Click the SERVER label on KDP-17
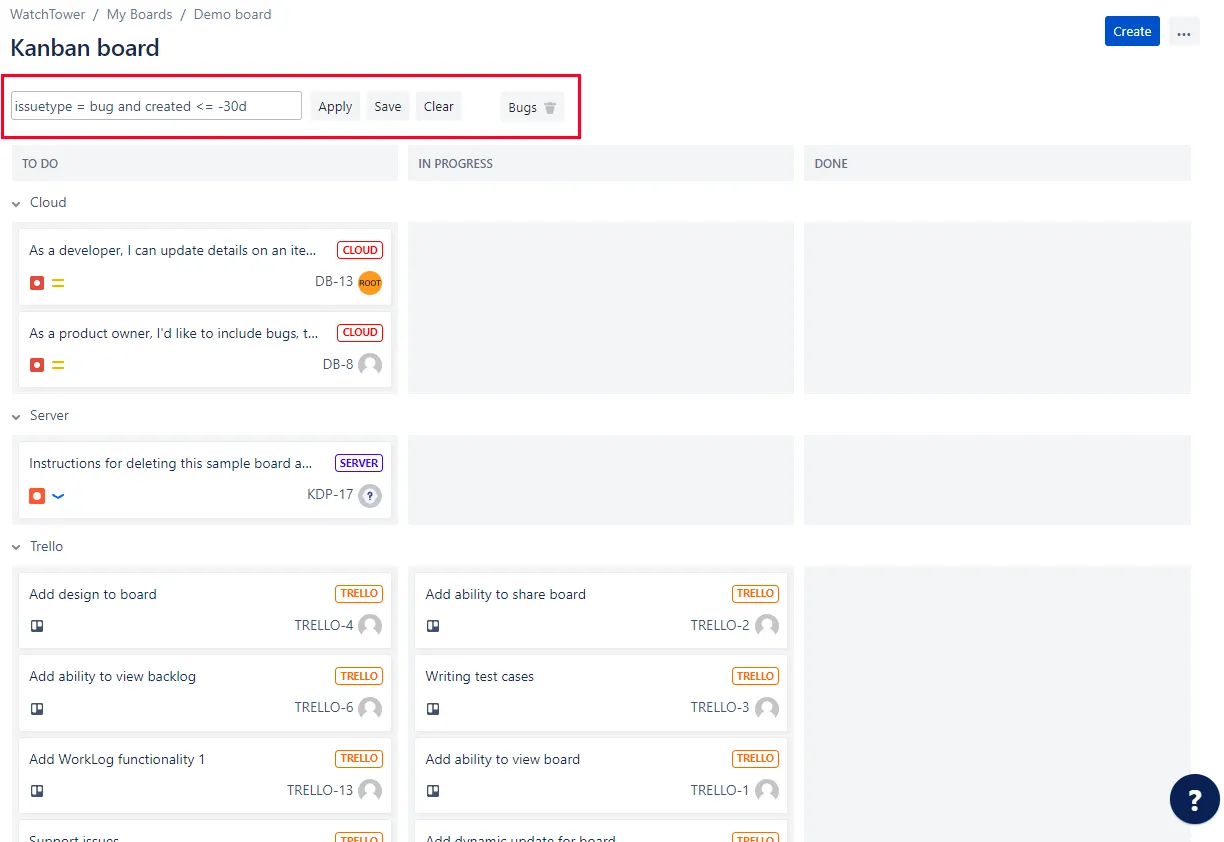 pos(359,463)
